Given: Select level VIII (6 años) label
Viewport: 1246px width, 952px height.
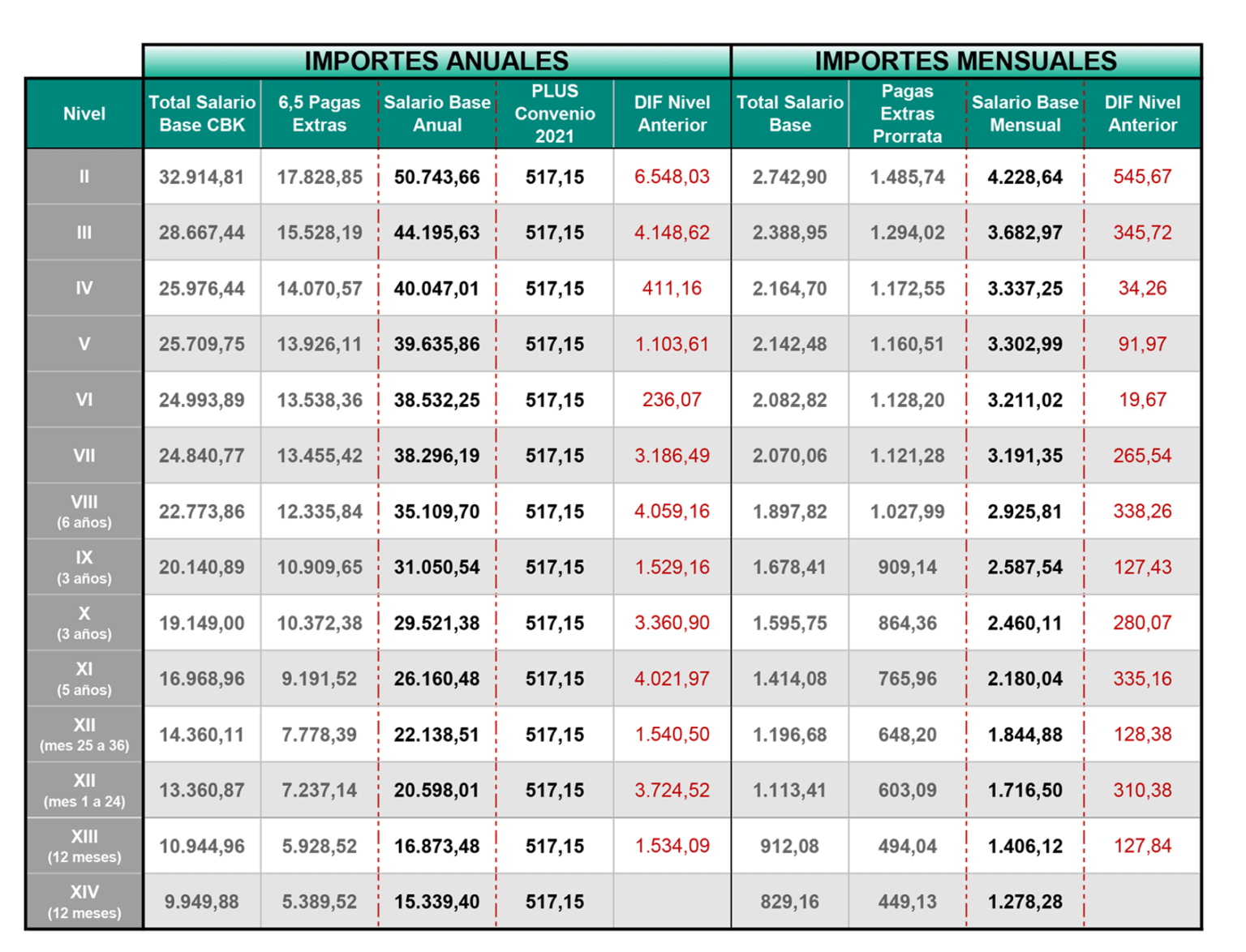Looking at the screenshot, I should 84,512.
